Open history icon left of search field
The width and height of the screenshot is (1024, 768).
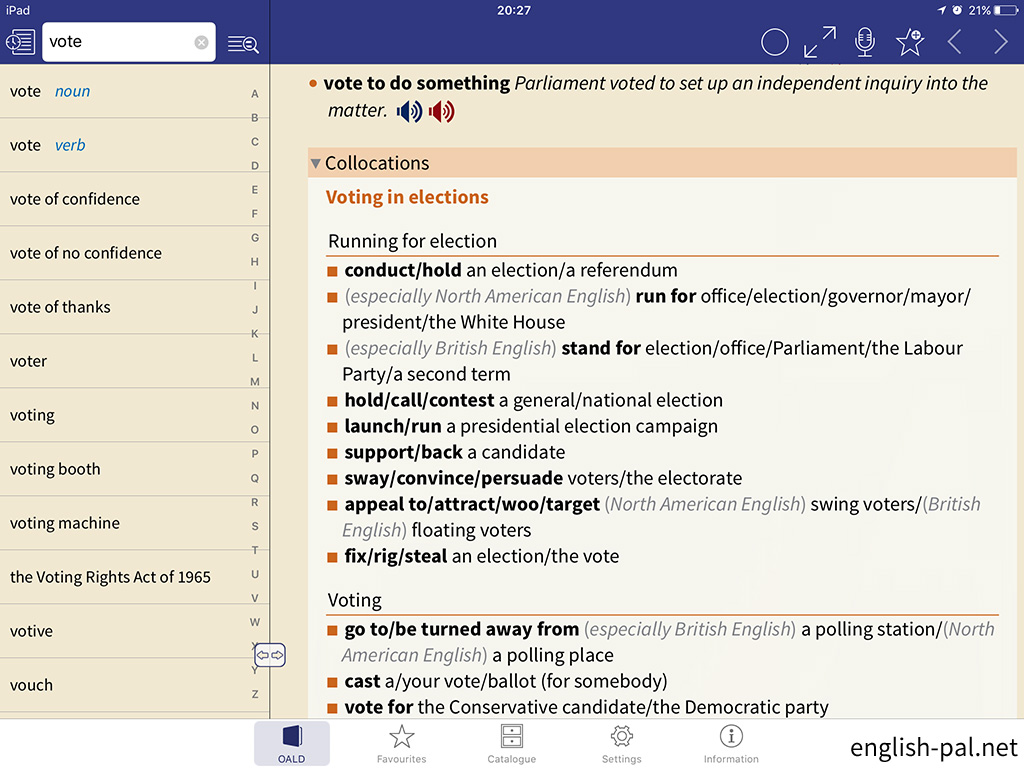[x=20, y=42]
